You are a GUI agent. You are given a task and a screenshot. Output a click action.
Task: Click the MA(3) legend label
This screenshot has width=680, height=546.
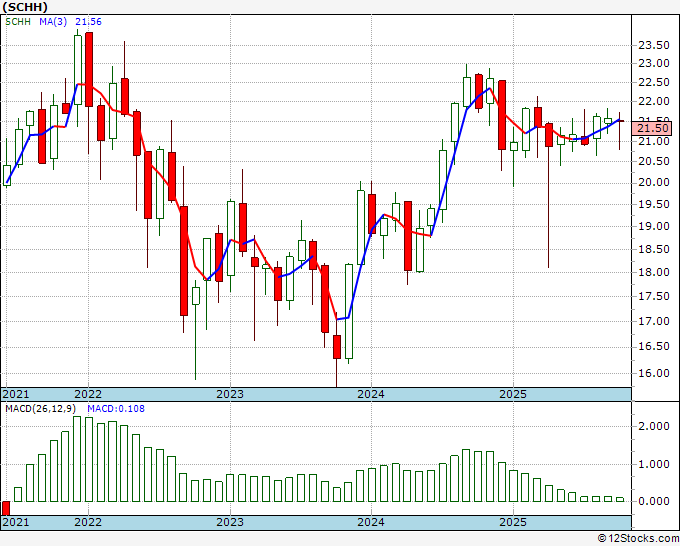pos(53,22)
